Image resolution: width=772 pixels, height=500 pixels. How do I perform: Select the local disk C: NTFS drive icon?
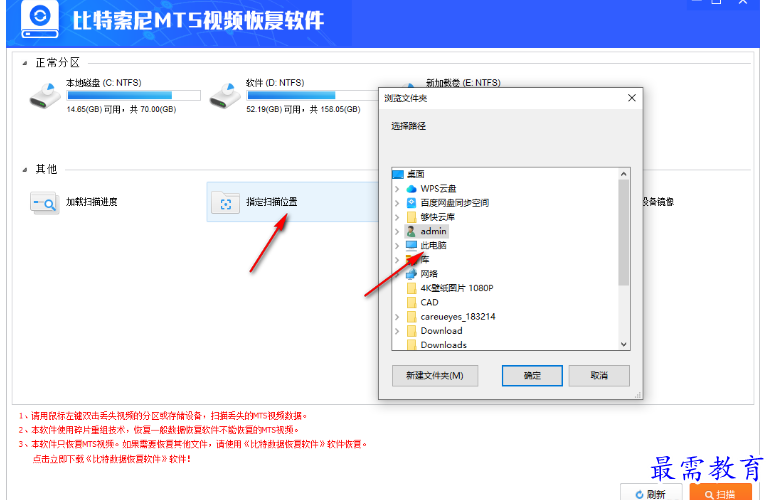(x=45, y=95)
